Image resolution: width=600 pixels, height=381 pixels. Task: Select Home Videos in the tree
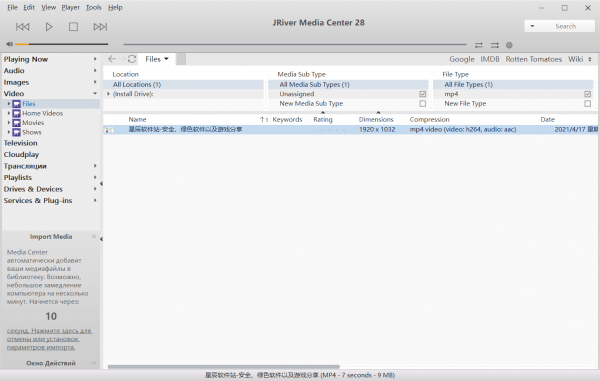click(x=42, y=113)
